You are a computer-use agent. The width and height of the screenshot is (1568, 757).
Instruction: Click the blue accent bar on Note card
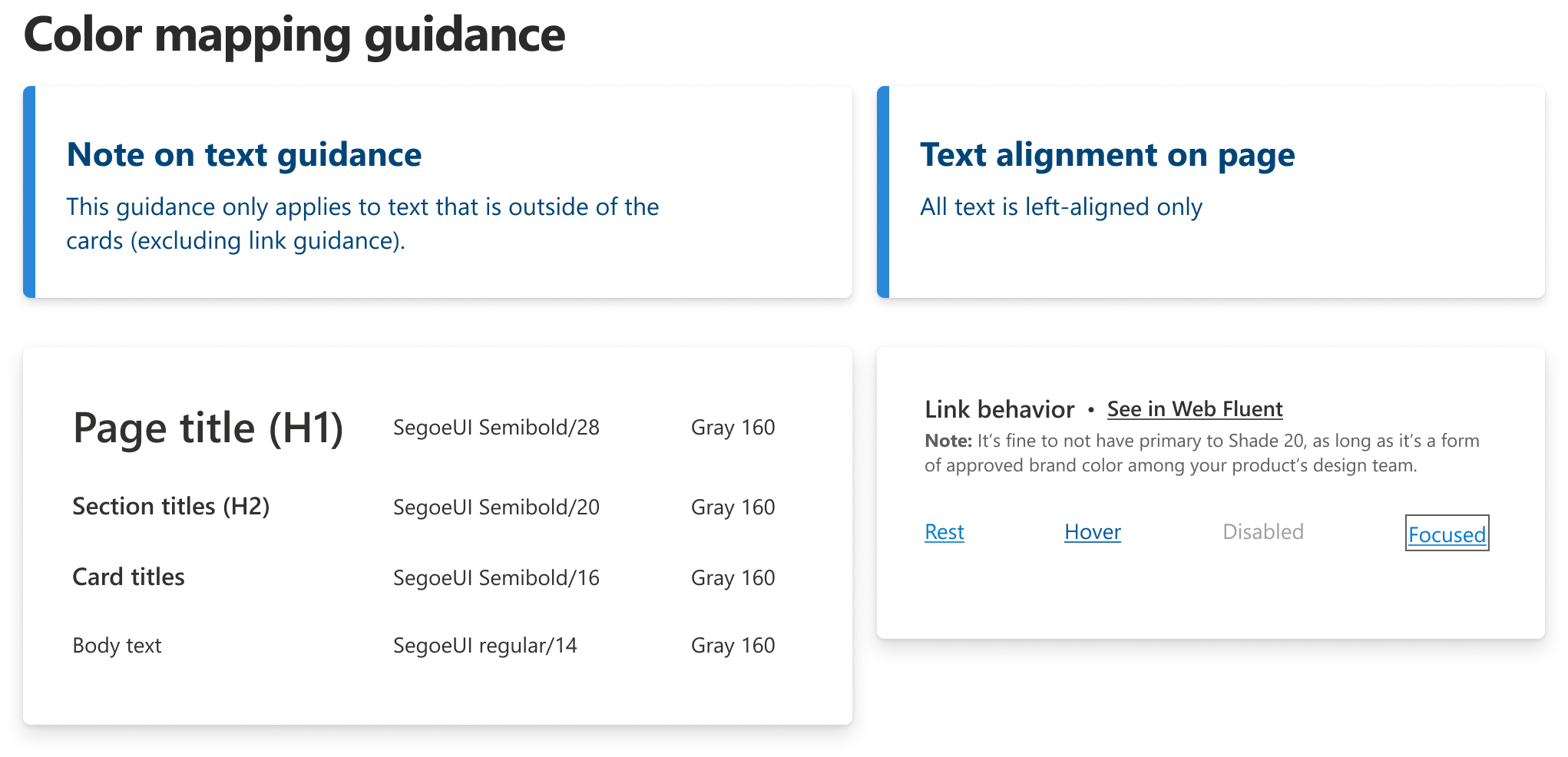tap(29, 192)
